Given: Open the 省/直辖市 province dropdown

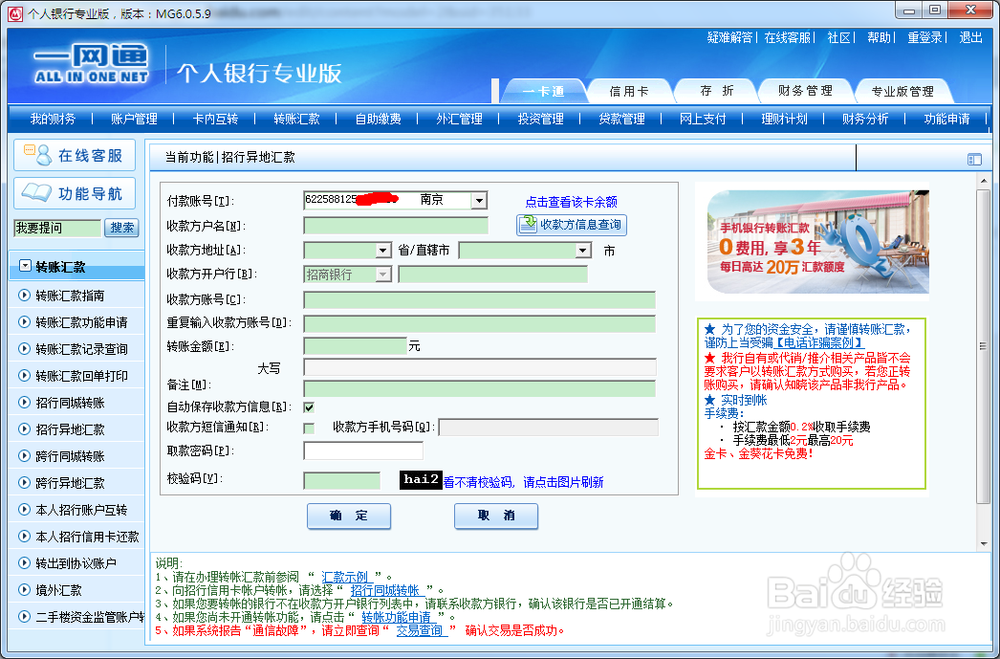Looking at the screenshot, I should tap(383, 251).
